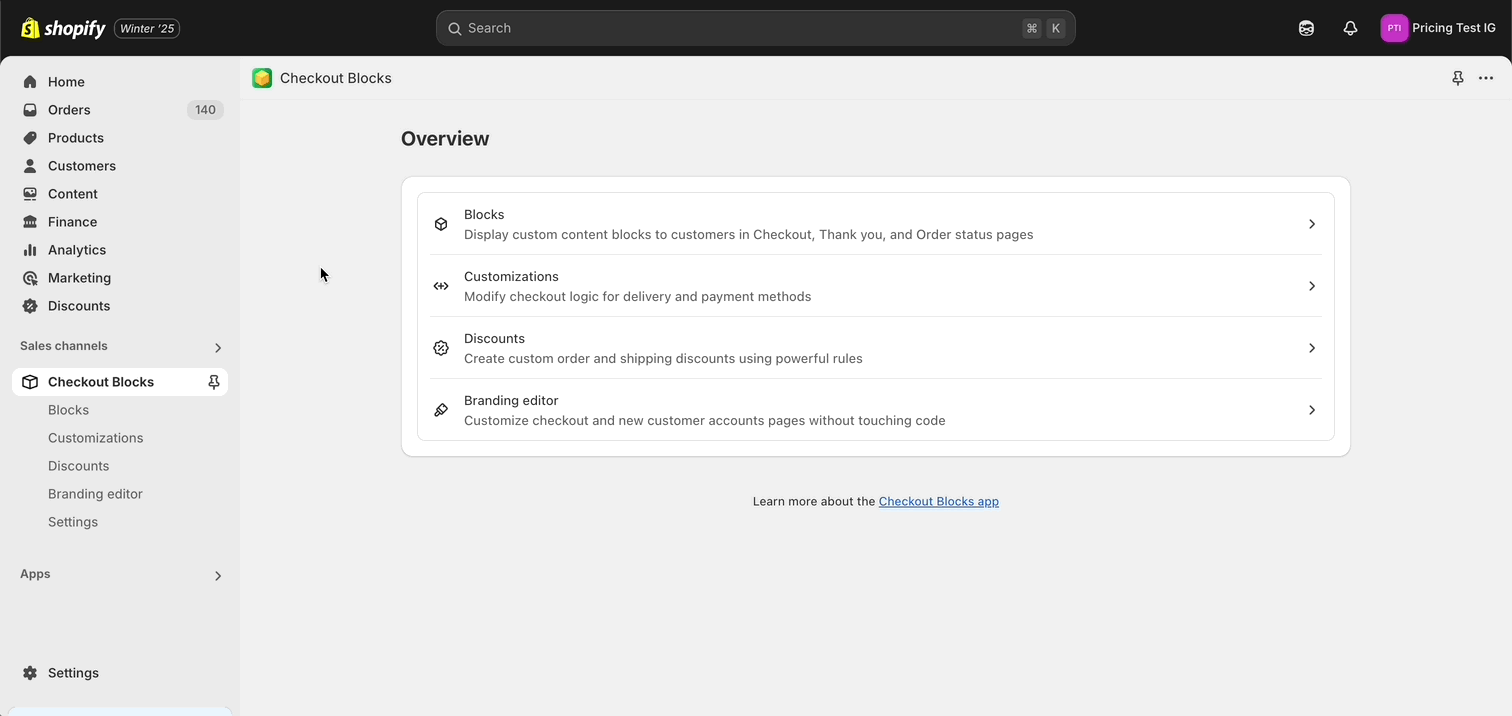Click the pin icon in app header
Image resolution: width=1512 pixels, height=716 pixels.
coord(1458,78)
